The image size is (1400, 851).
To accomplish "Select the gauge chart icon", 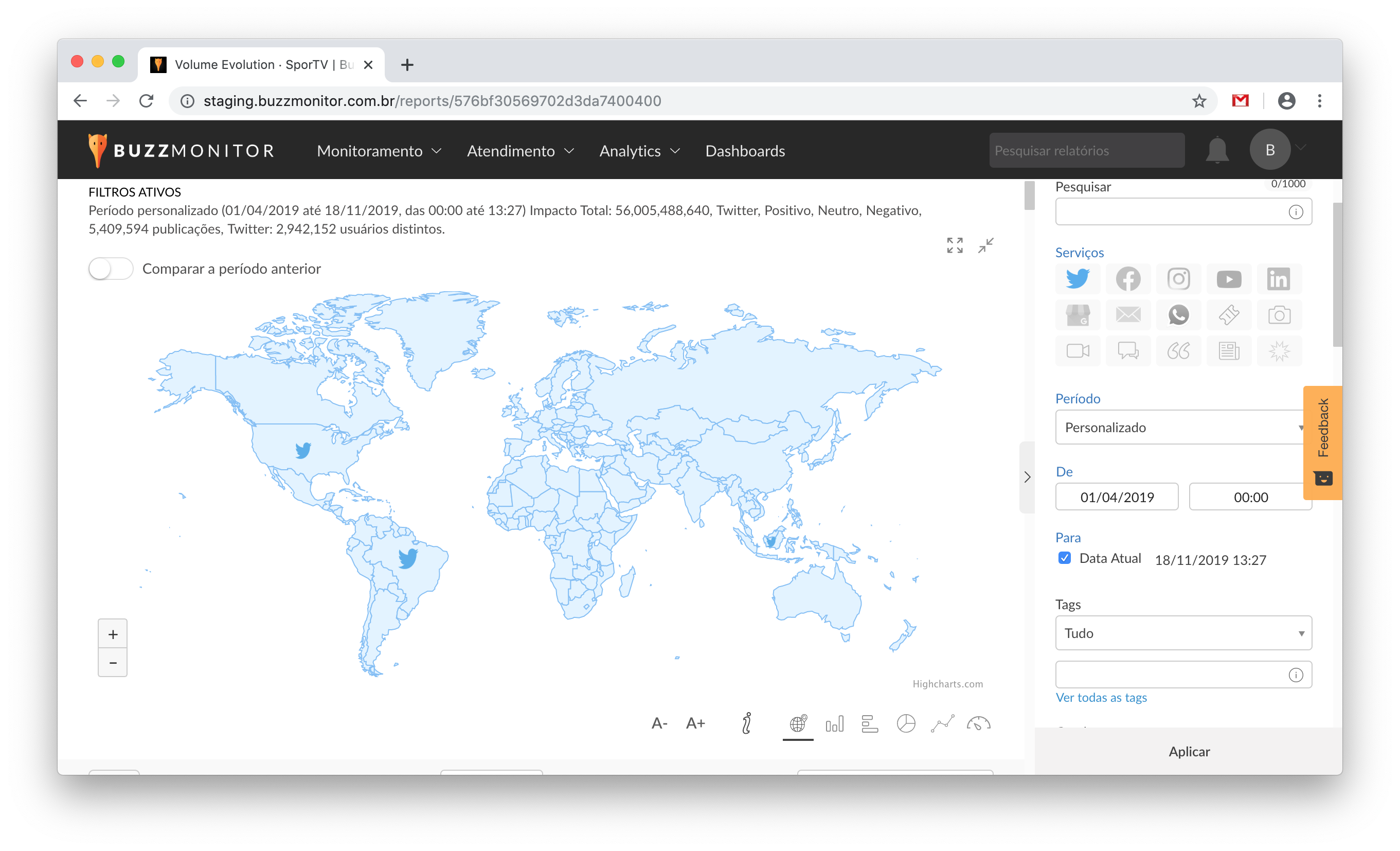I will coord(978,723).
